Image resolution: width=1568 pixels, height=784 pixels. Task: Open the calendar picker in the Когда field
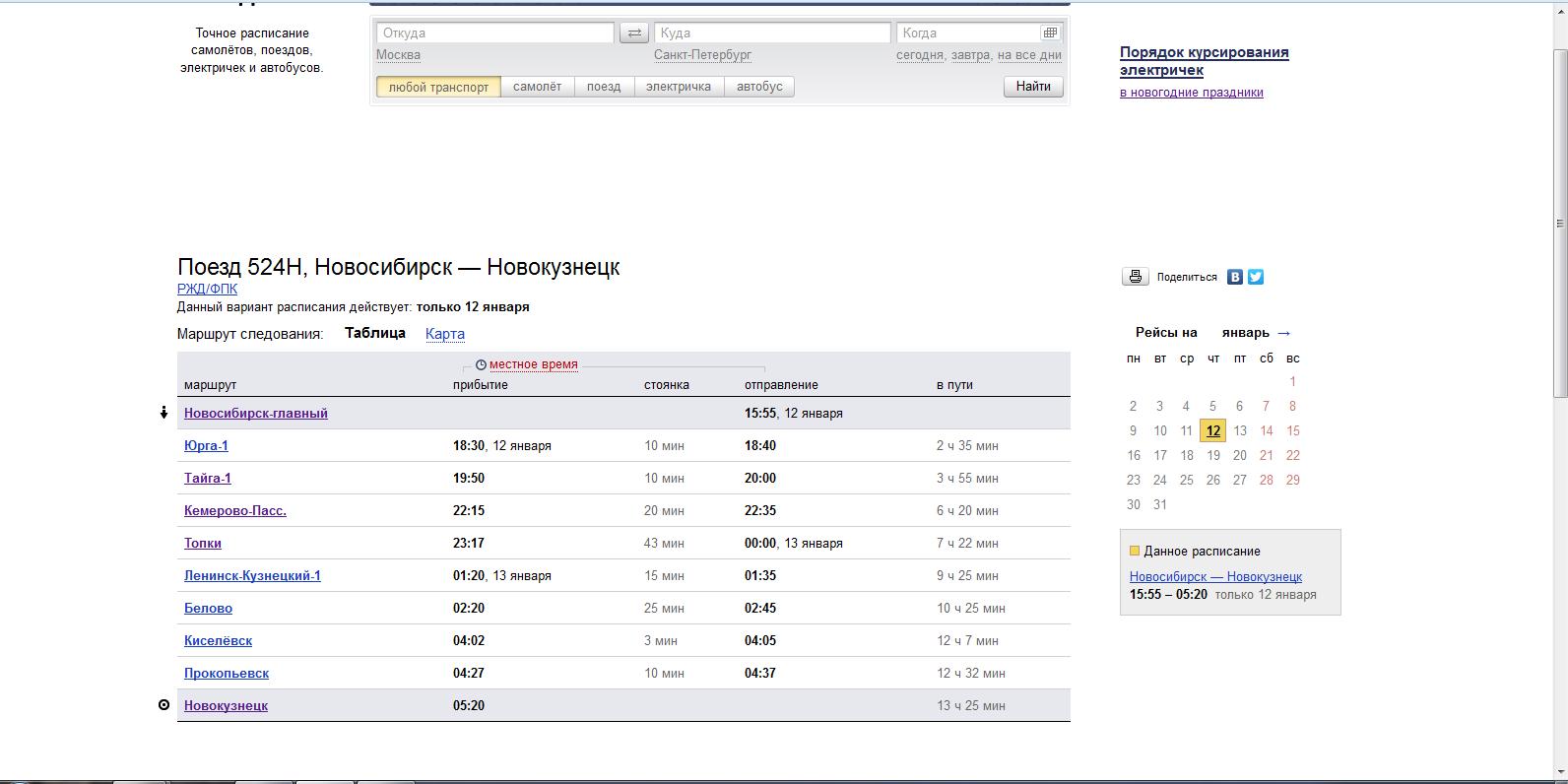1050,33
